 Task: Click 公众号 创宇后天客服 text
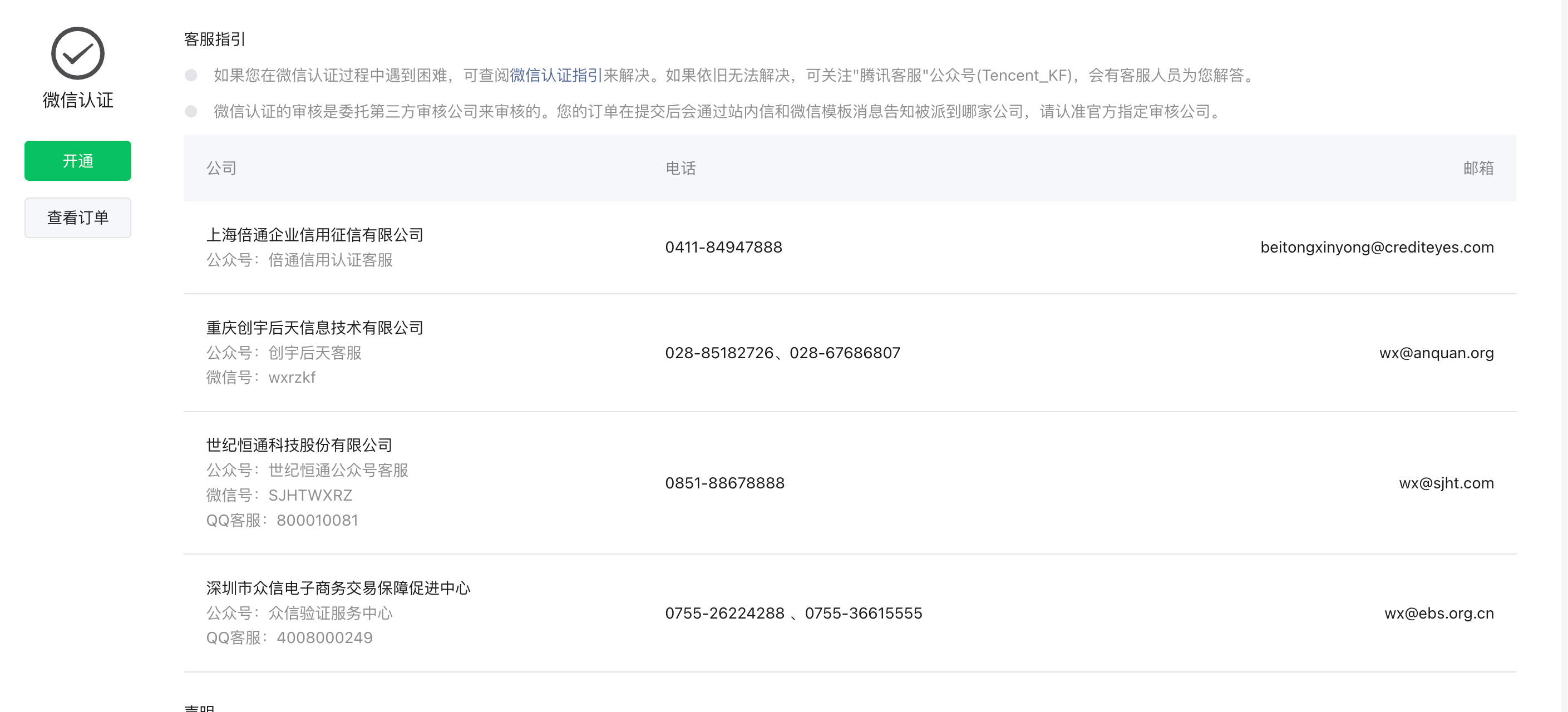(284, 353)
